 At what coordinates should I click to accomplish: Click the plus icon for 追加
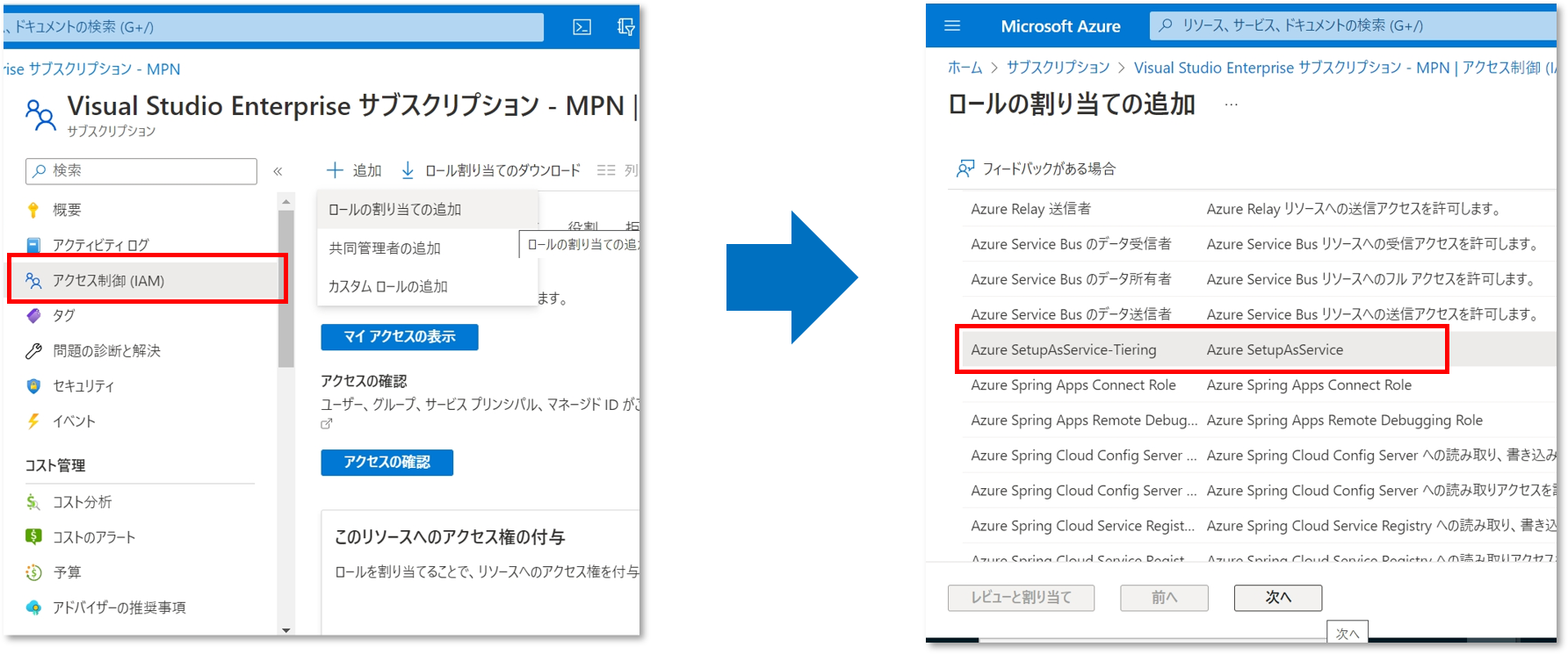click(335, 170)
